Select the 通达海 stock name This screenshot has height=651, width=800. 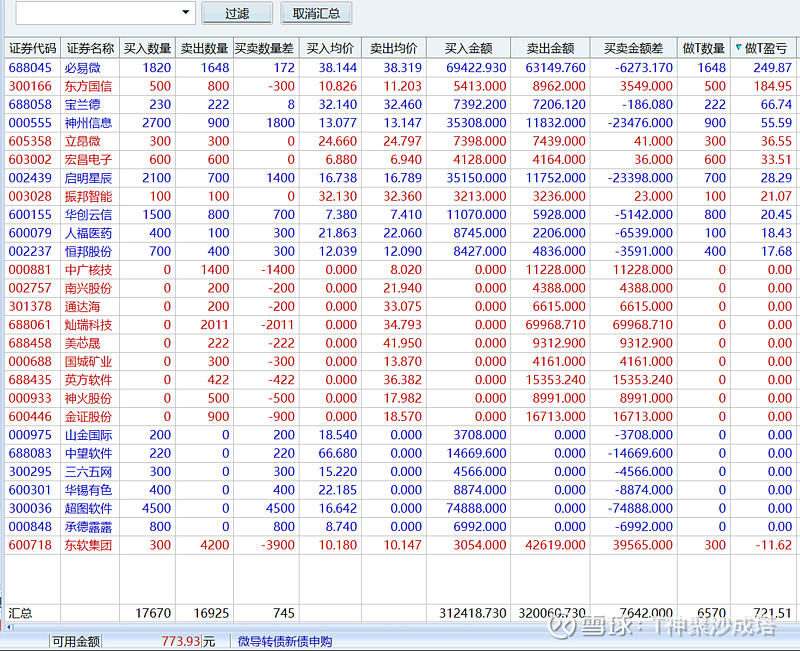click(x=83, y=307)
